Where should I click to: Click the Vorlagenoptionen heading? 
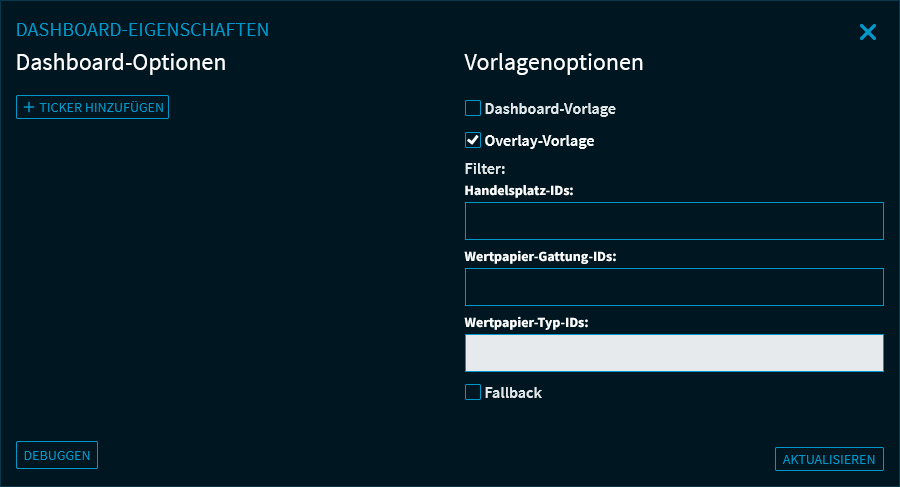554,62
